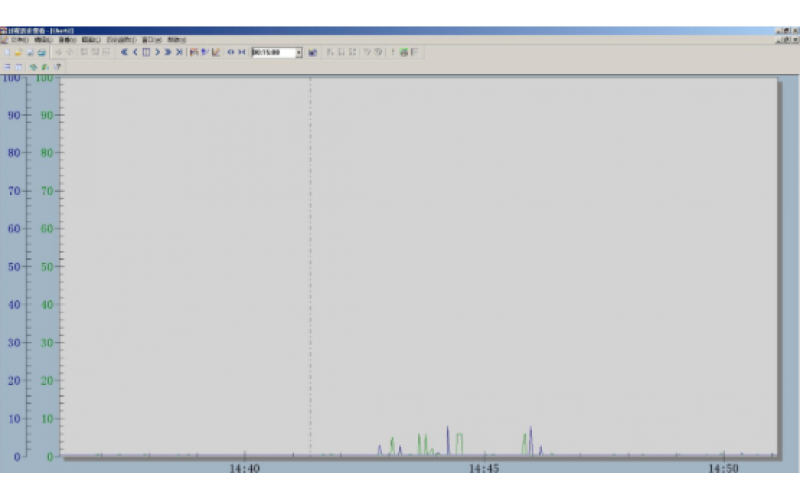This screenshot has height=500, width=800.
Task: Click the open folder toolbar icon
Action: (18, 52)
